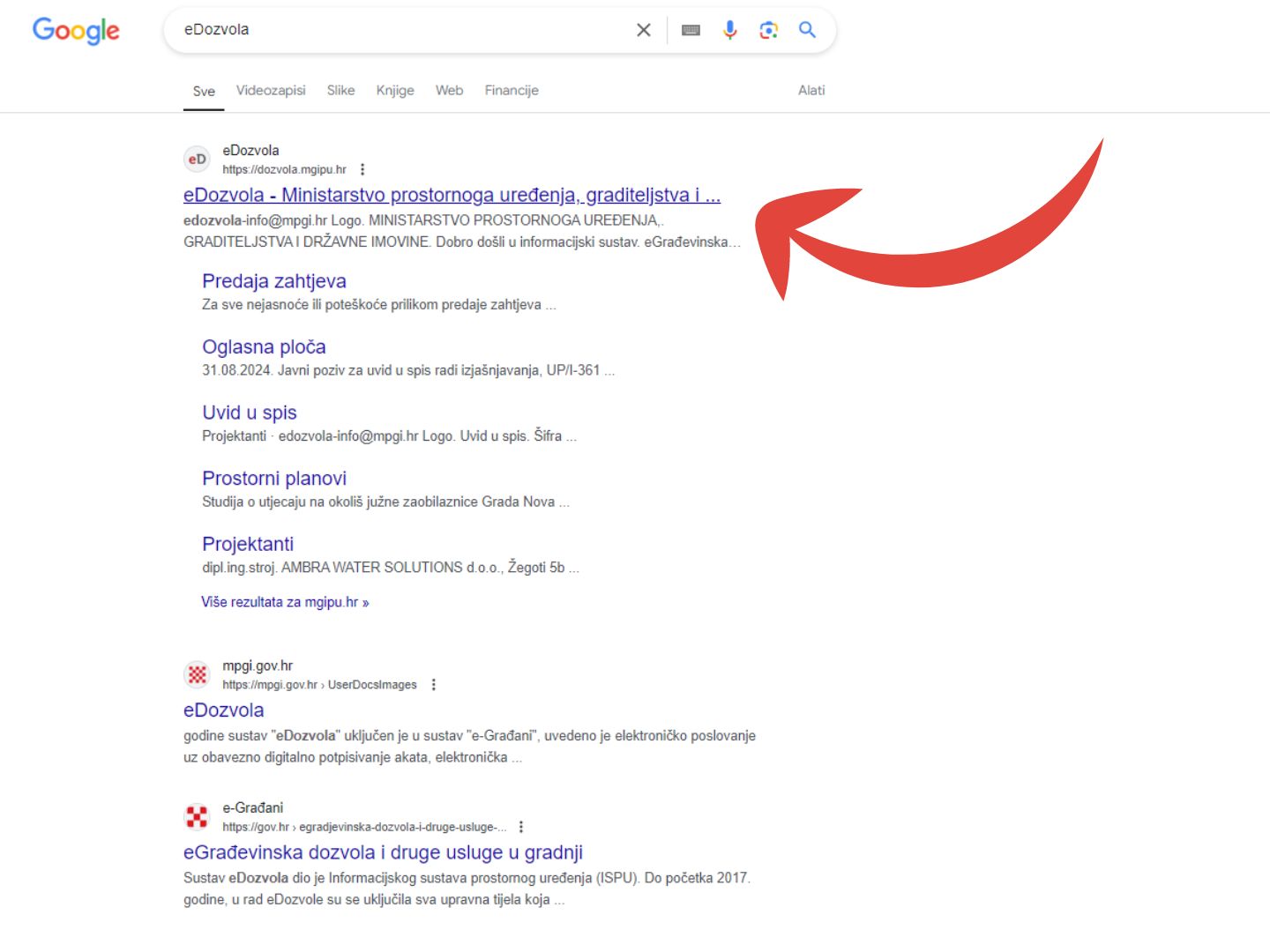The height and width of the screenshot is (952, 1270).
Task: Switch to the Knjige tab
Action: [x=395, y=90]
